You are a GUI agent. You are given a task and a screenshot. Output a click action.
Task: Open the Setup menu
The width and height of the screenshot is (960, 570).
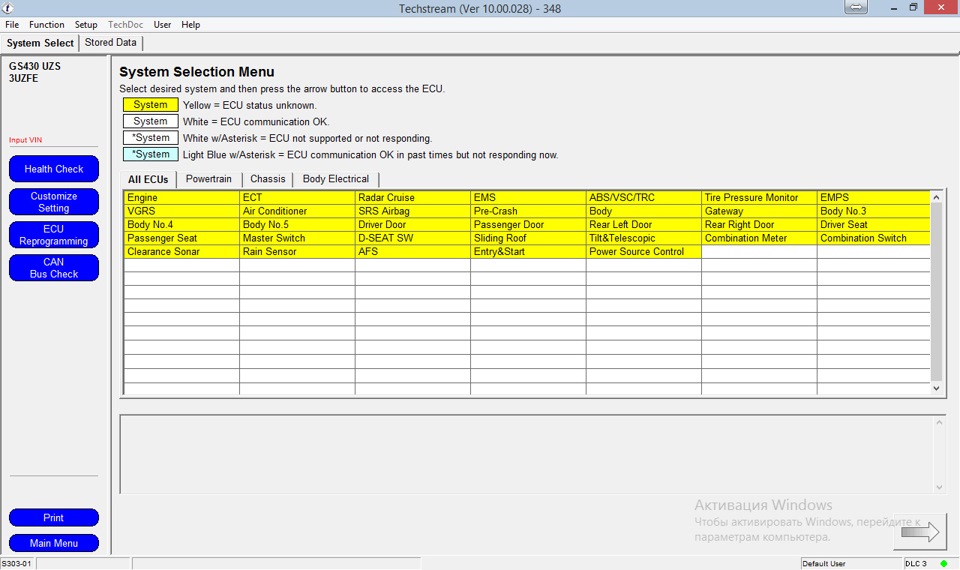[86, 25]
